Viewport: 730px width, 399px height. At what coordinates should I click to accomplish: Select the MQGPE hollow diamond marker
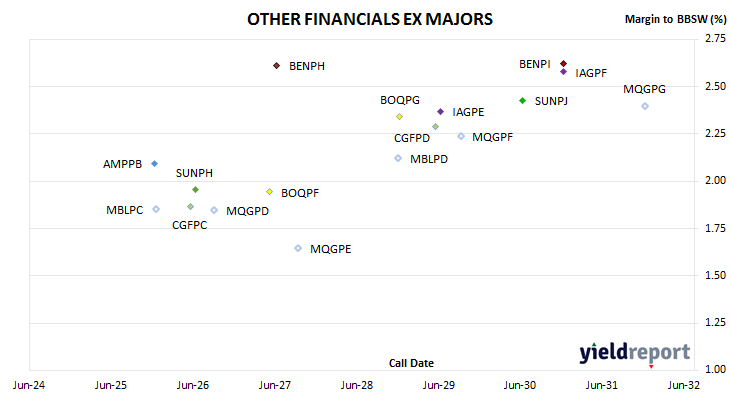[298, 248]
